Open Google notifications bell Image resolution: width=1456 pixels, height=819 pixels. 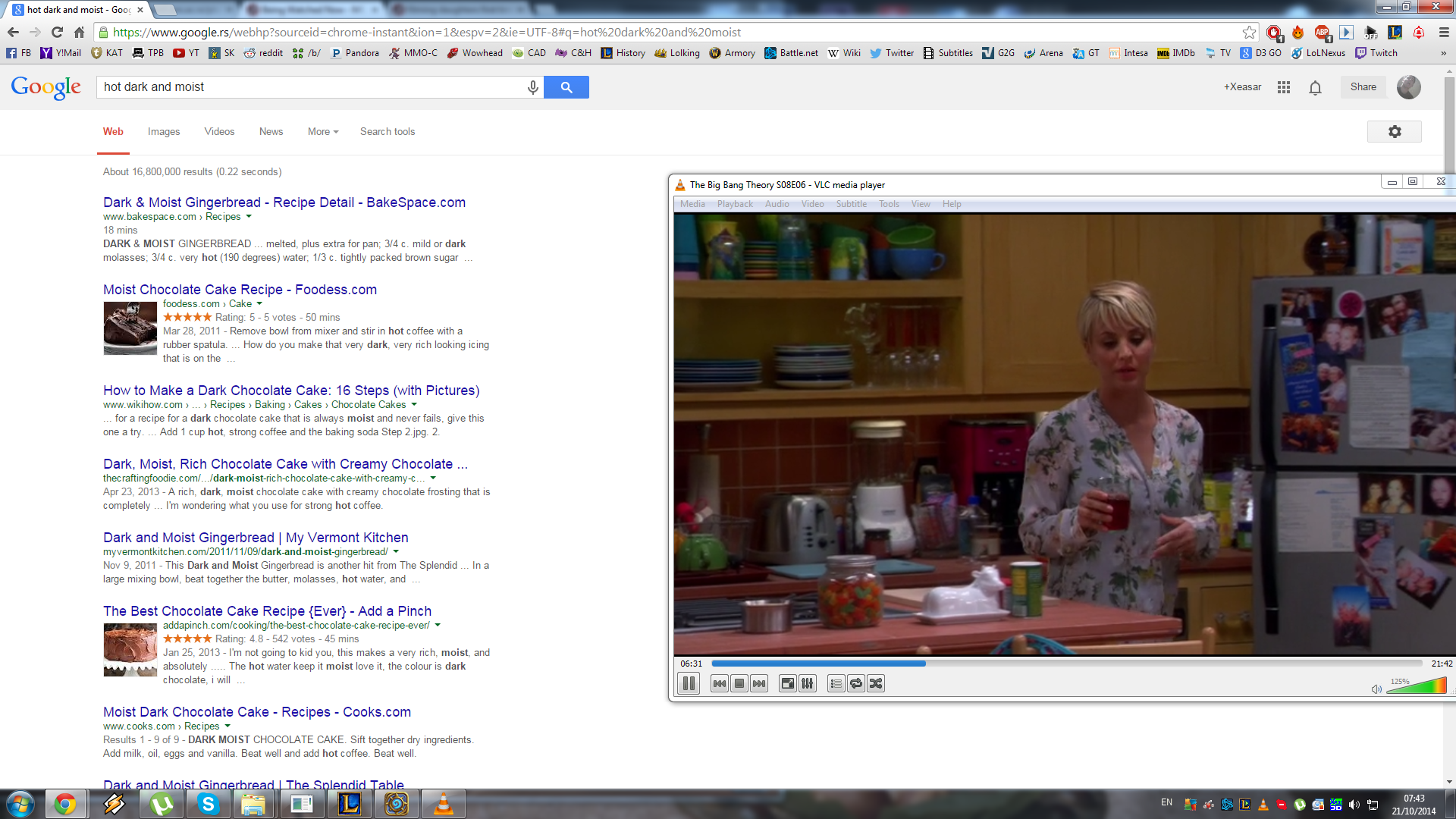pyautogui.click(x=1316, y=87)
